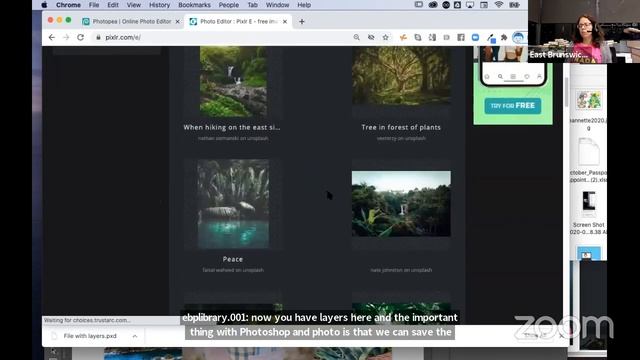
Task: Select the Photo Editor Pixlr E tab
Action: pyautogui.click(x=239, y=21)
